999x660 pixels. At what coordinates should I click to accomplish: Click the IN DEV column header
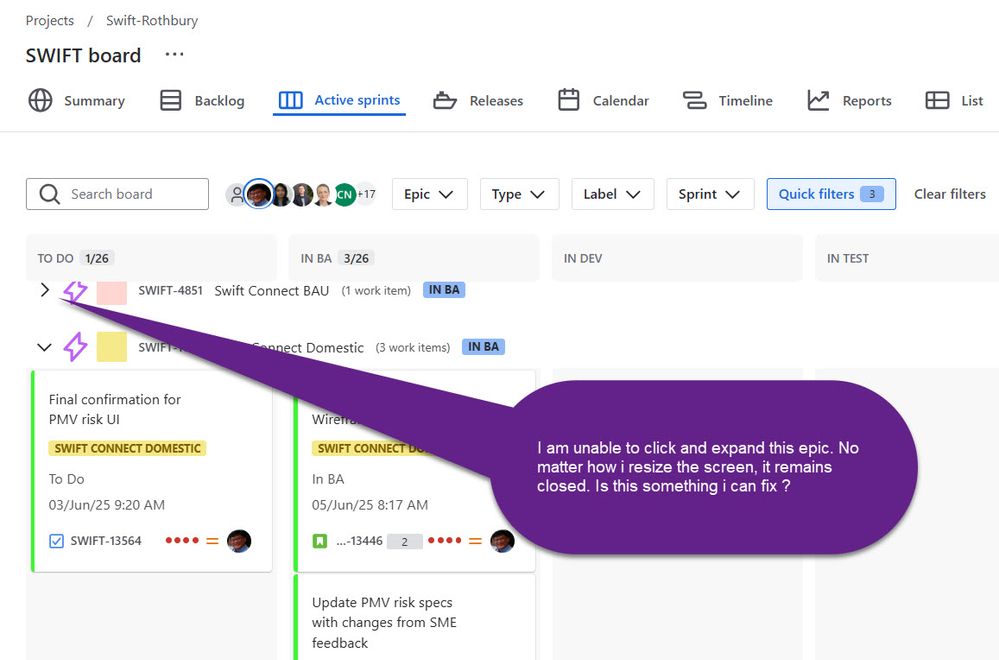tap(677, 258)
